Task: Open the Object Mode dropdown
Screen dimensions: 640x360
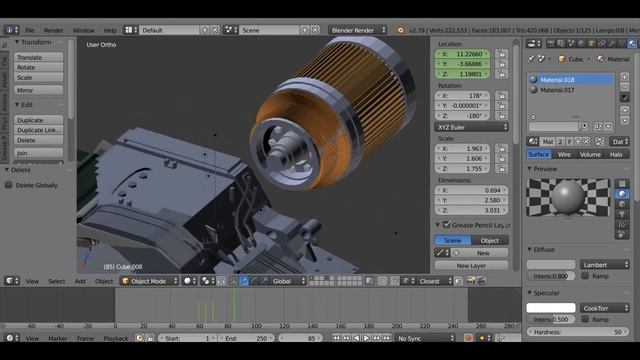Action: (149, 281)
